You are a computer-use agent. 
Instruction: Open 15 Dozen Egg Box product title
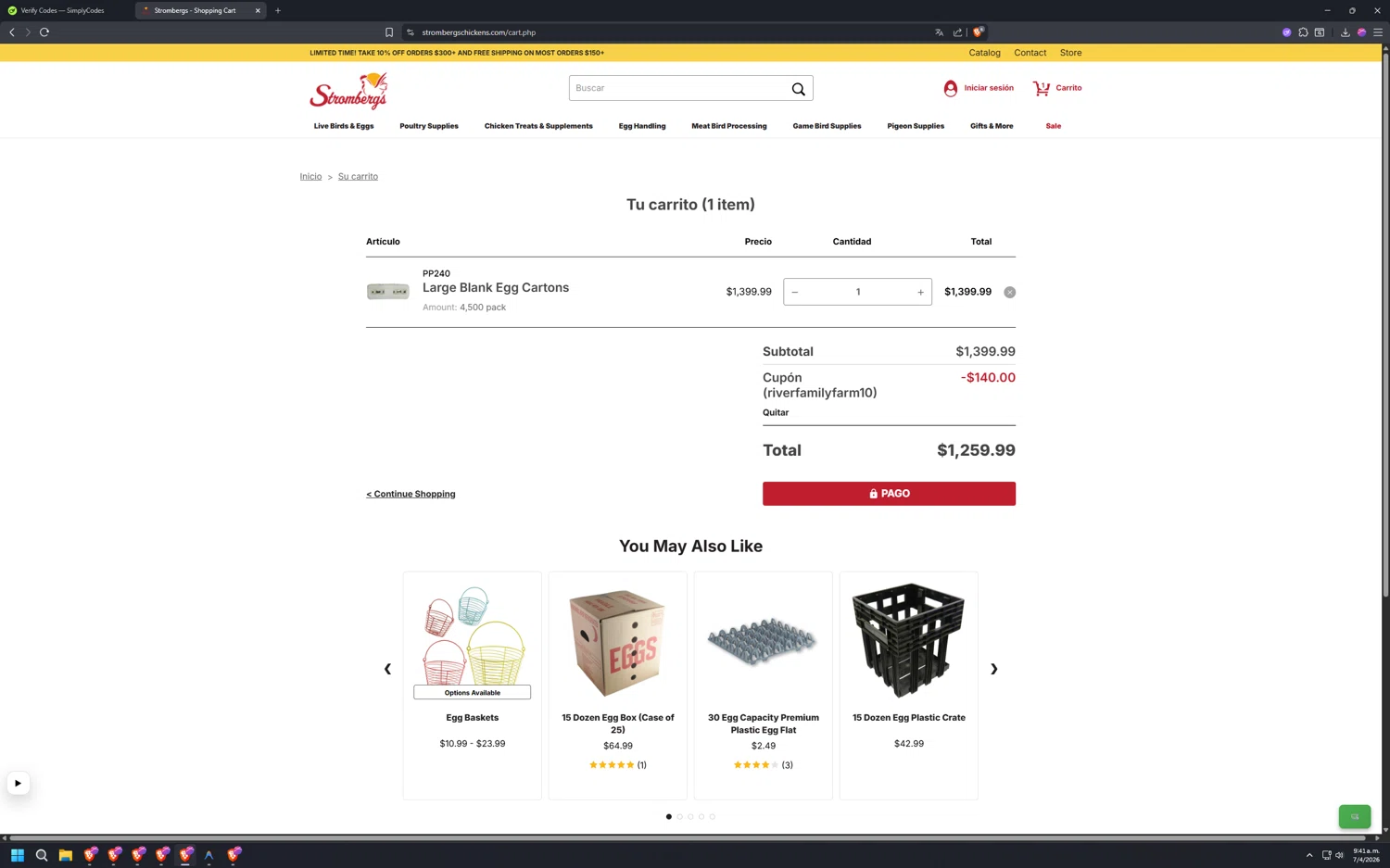618,723
